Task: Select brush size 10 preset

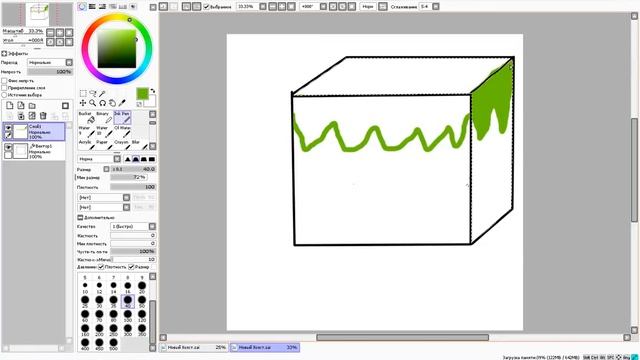Action: [85, 287]
